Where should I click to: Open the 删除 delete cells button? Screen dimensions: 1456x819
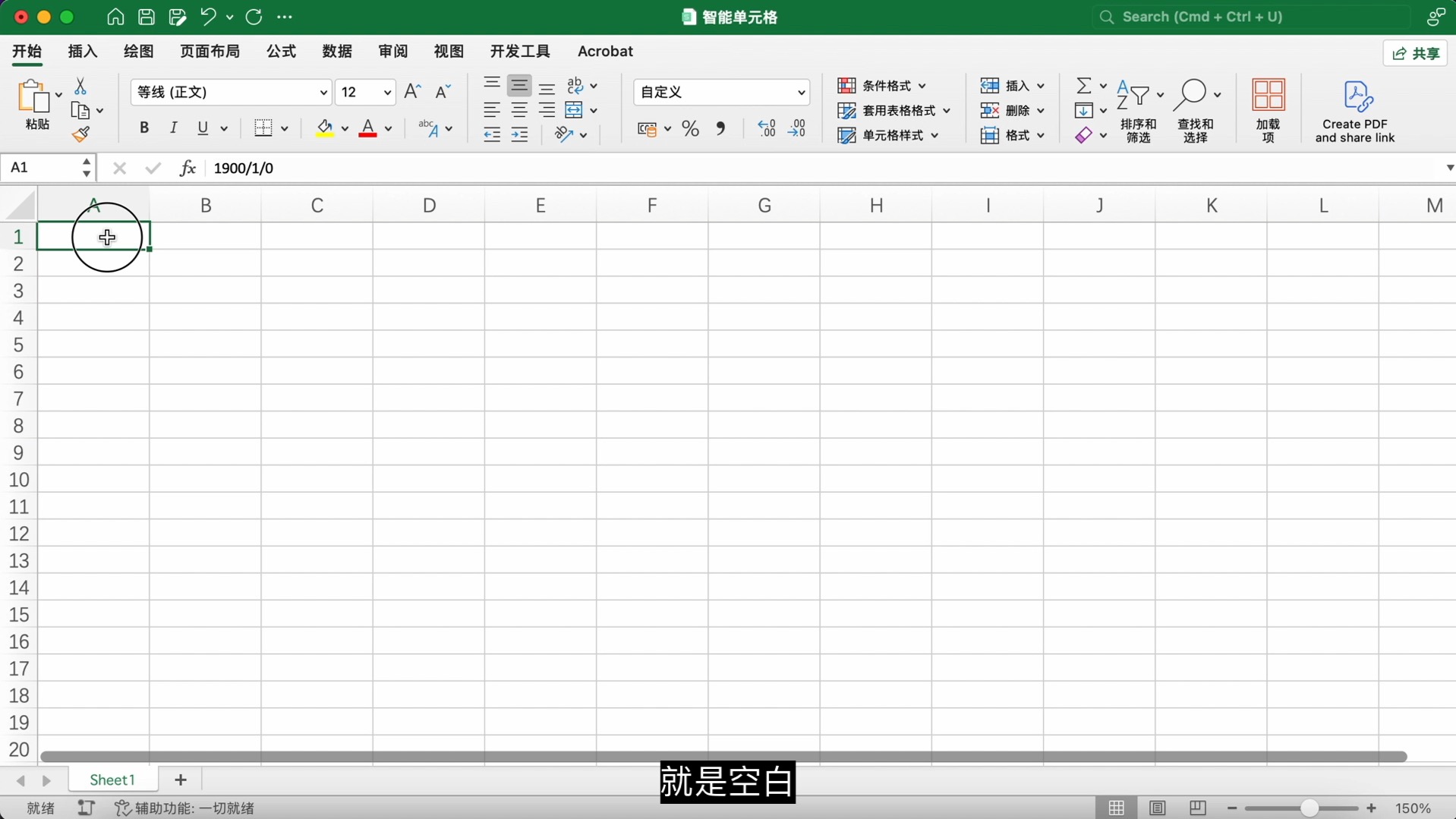click(1013, 111)
